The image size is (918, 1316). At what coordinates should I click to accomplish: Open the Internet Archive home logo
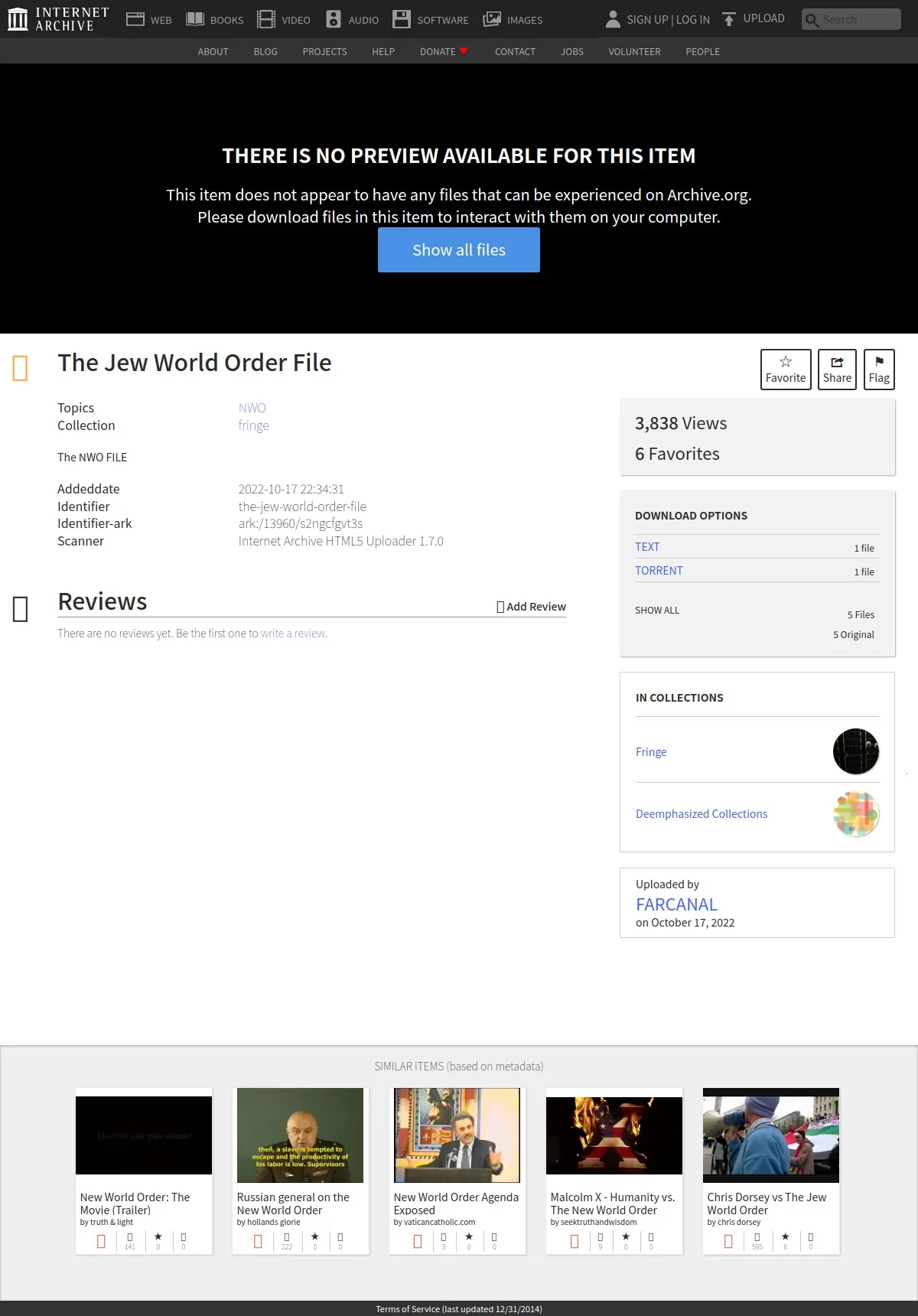coord(58,19)
